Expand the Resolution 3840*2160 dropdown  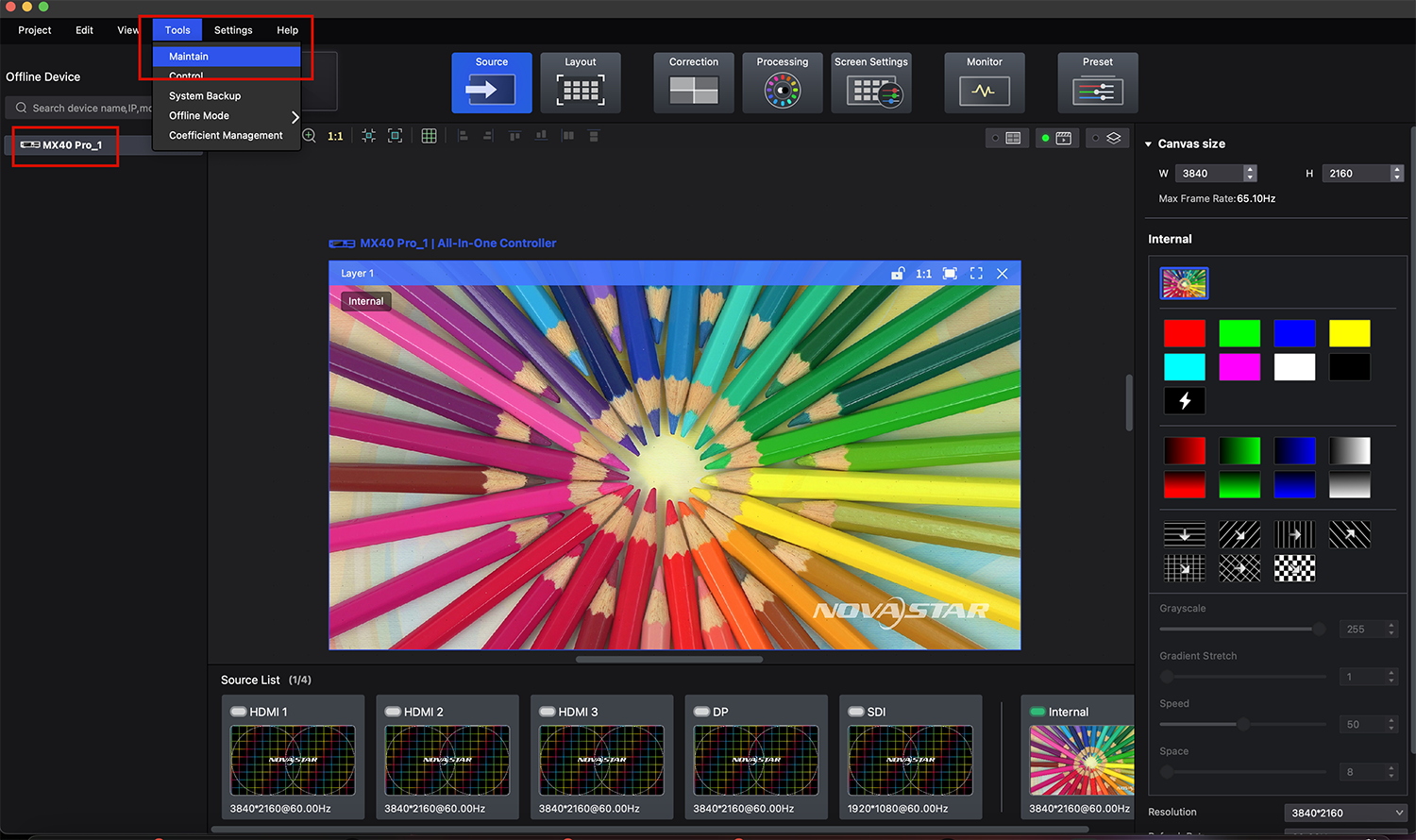coord(1346,813)
